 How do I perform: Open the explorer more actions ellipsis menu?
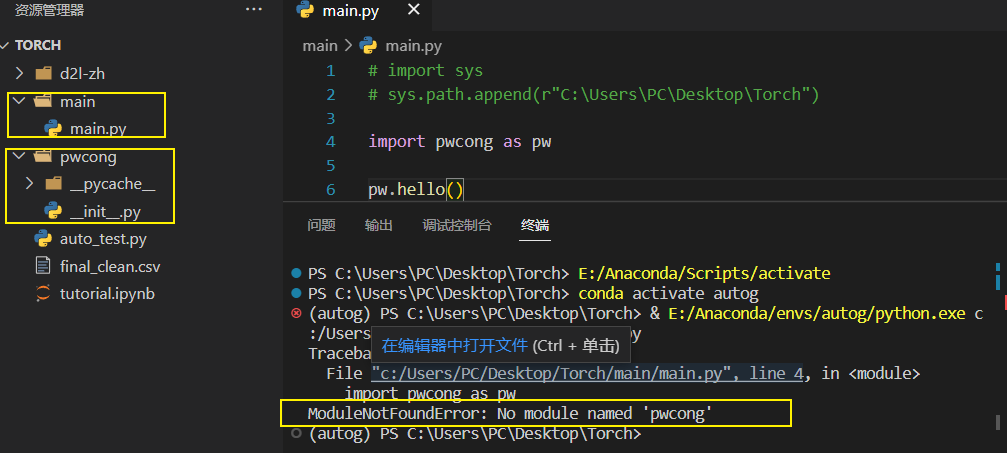(x=254, y=10)
